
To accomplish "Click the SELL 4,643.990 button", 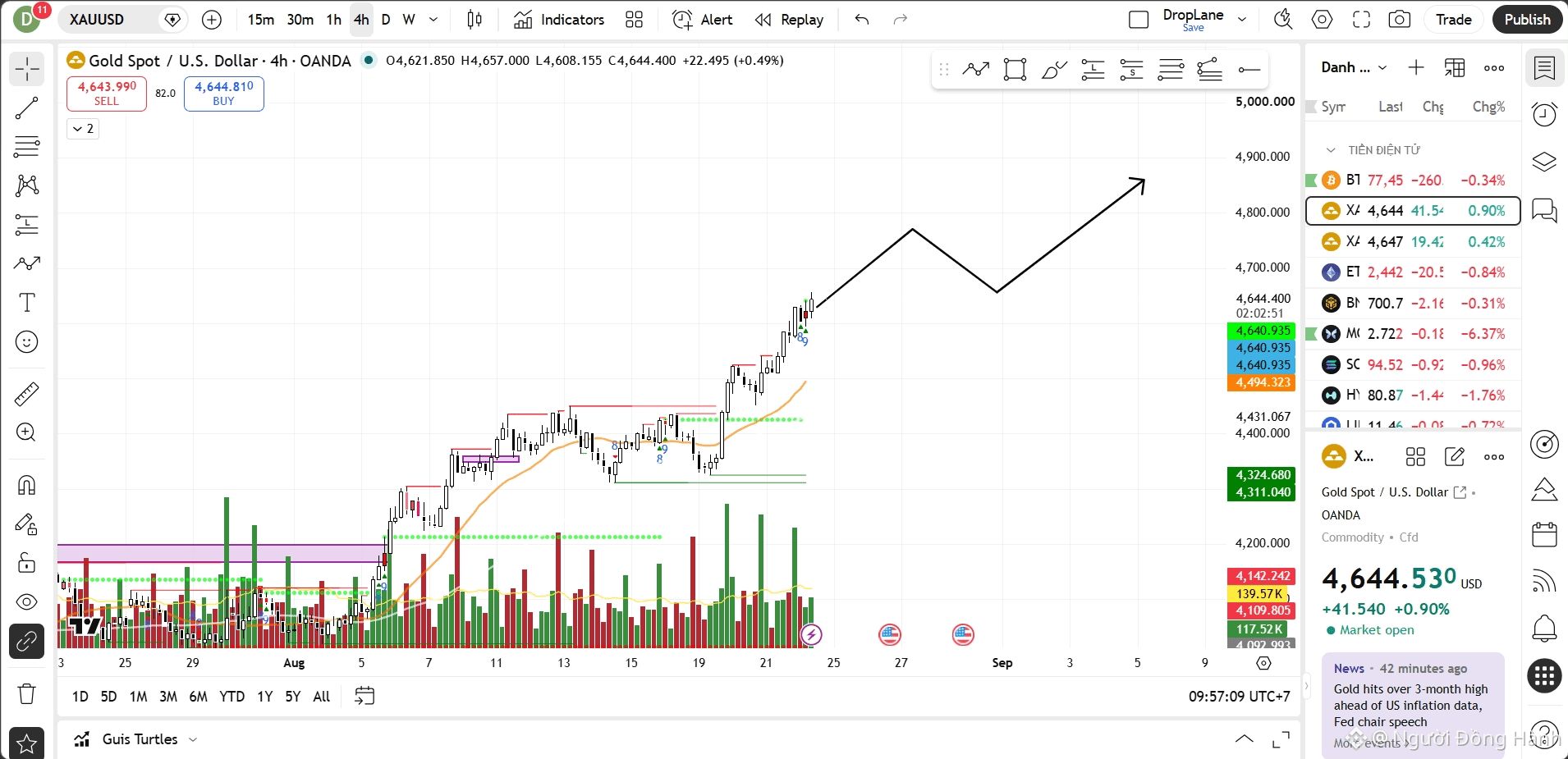I will (107, 94).
